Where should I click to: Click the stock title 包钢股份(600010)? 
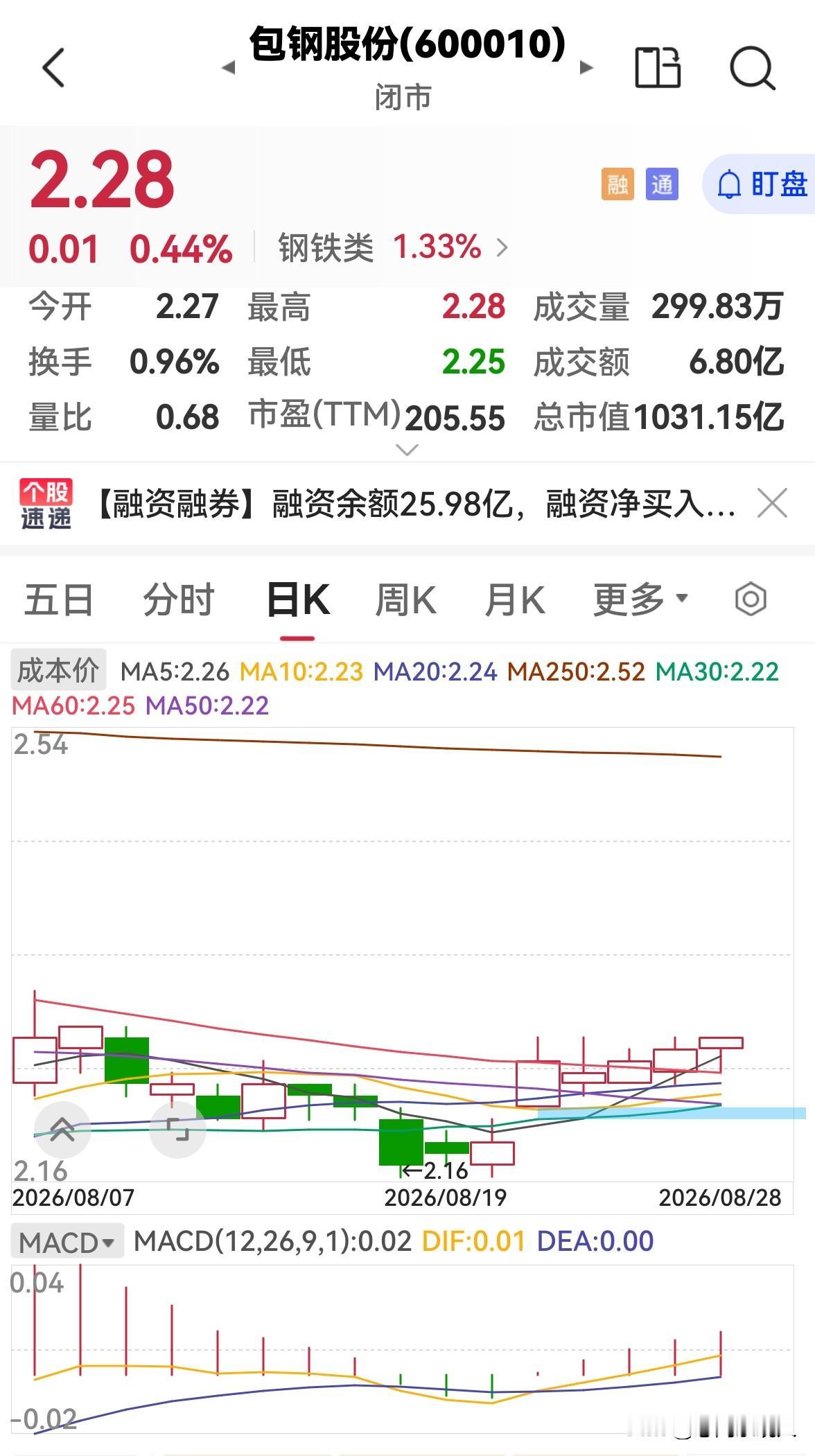click(407, 44)
